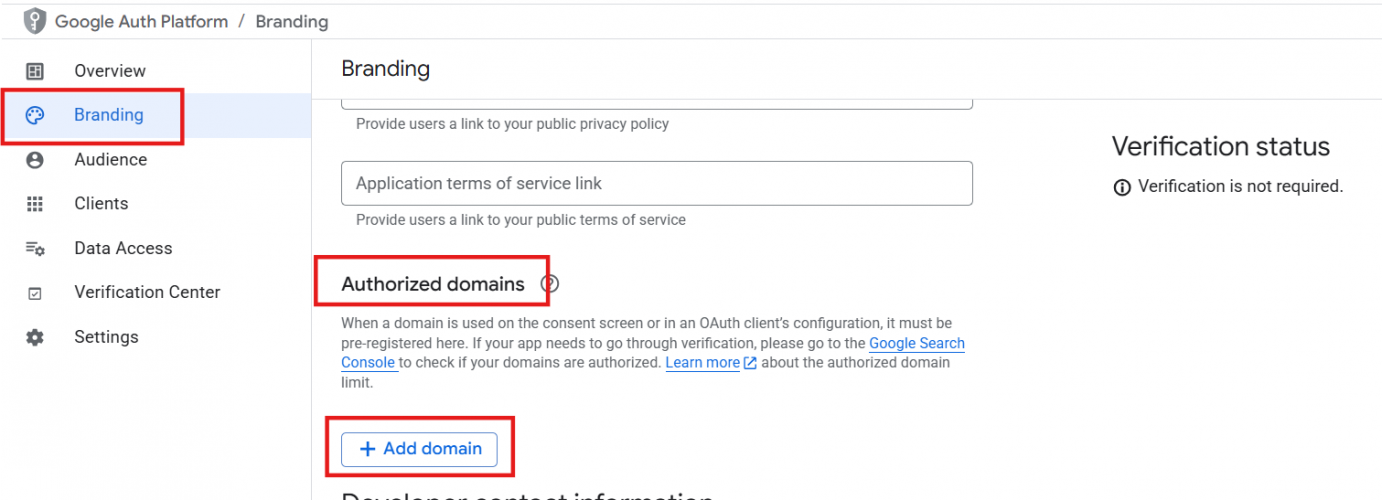Open the Learn more link

click(x=703, y=363)
